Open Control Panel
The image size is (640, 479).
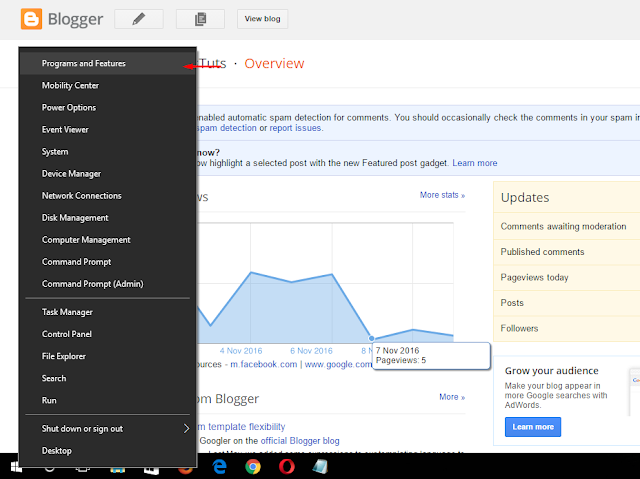pyautogui.click(x=108, y=334)
